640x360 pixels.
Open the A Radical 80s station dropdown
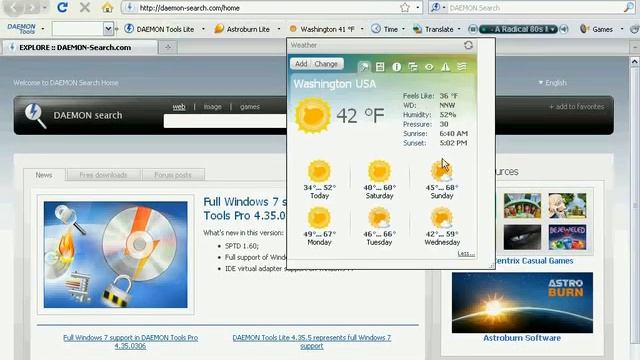point(552,29)
